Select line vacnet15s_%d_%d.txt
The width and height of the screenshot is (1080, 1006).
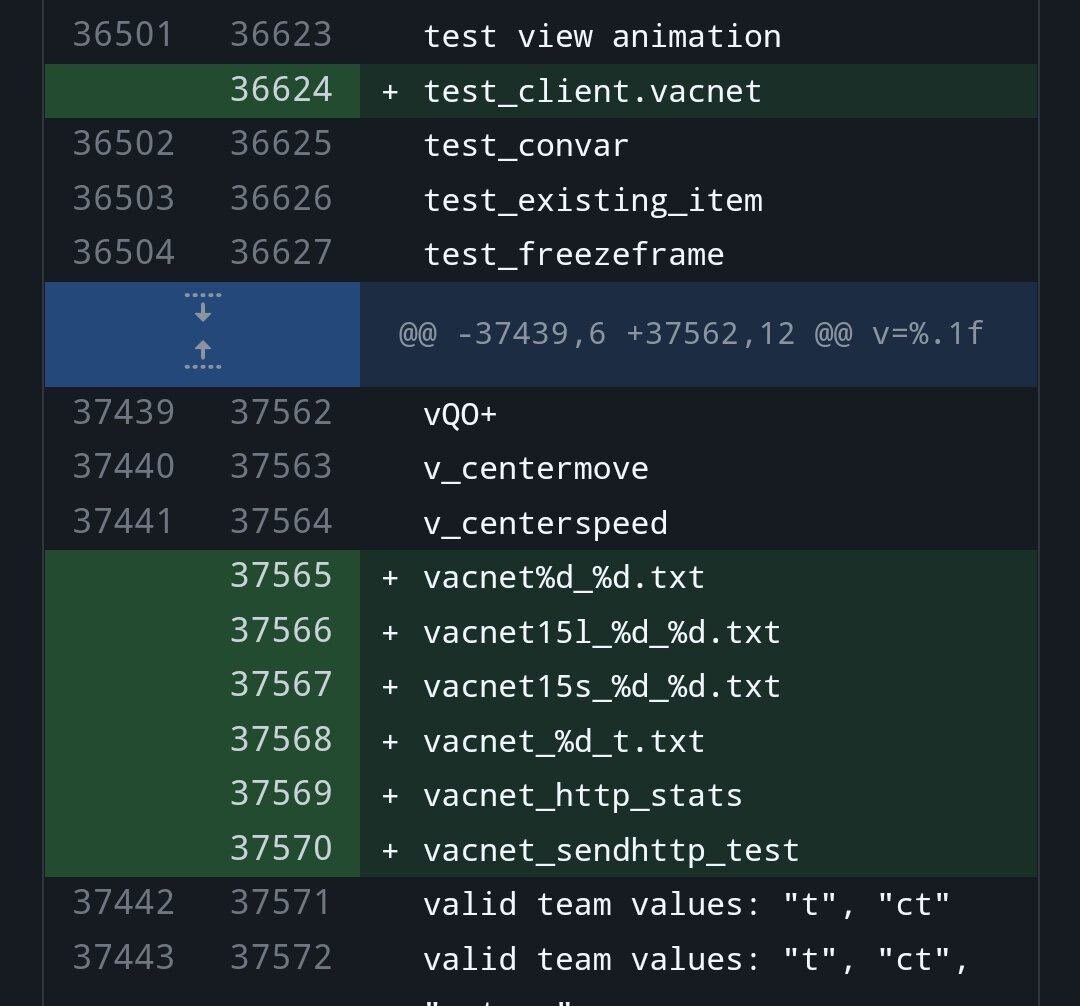pos(601,687)
